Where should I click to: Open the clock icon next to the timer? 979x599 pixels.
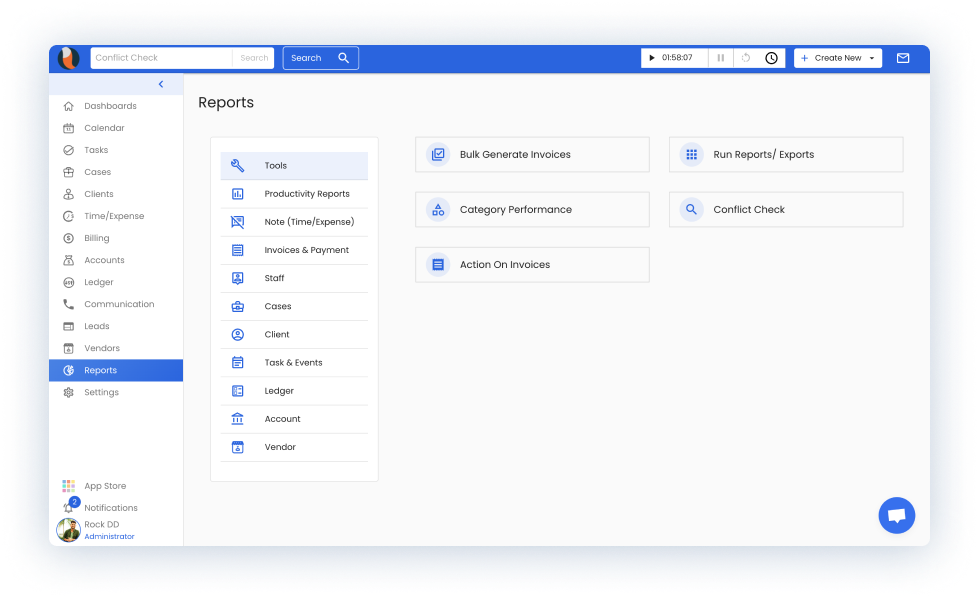pos(770,58)
